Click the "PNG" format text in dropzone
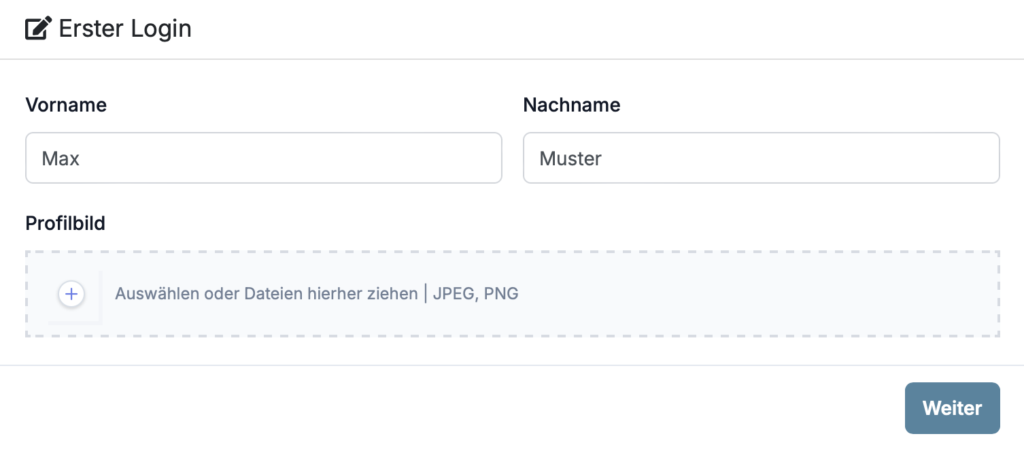The height and width of the screenshot is (449, 1024). 501,294
